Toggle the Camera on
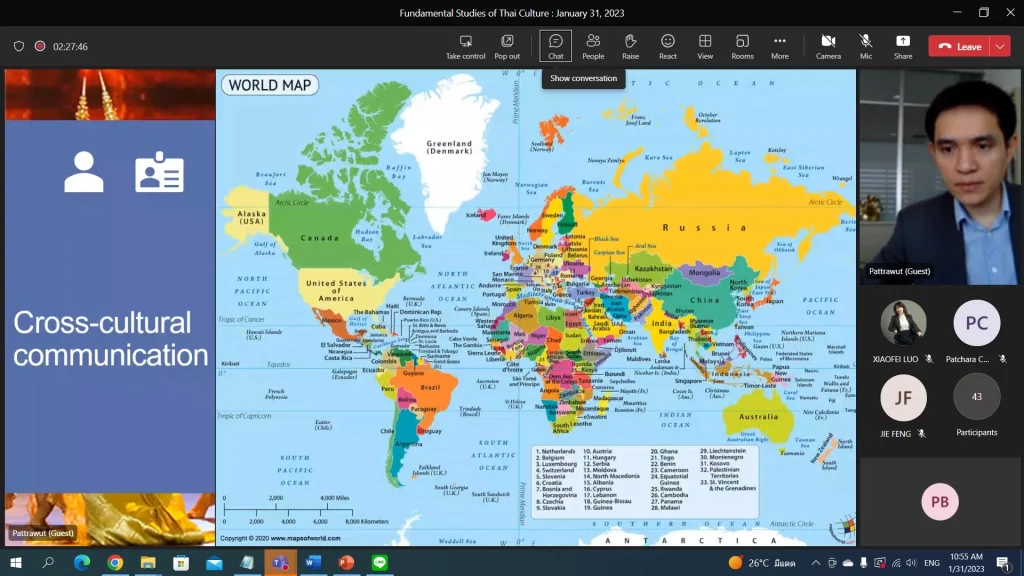Image resolution: width=1024 pixels, height=576 pixels. click(828, 45)
